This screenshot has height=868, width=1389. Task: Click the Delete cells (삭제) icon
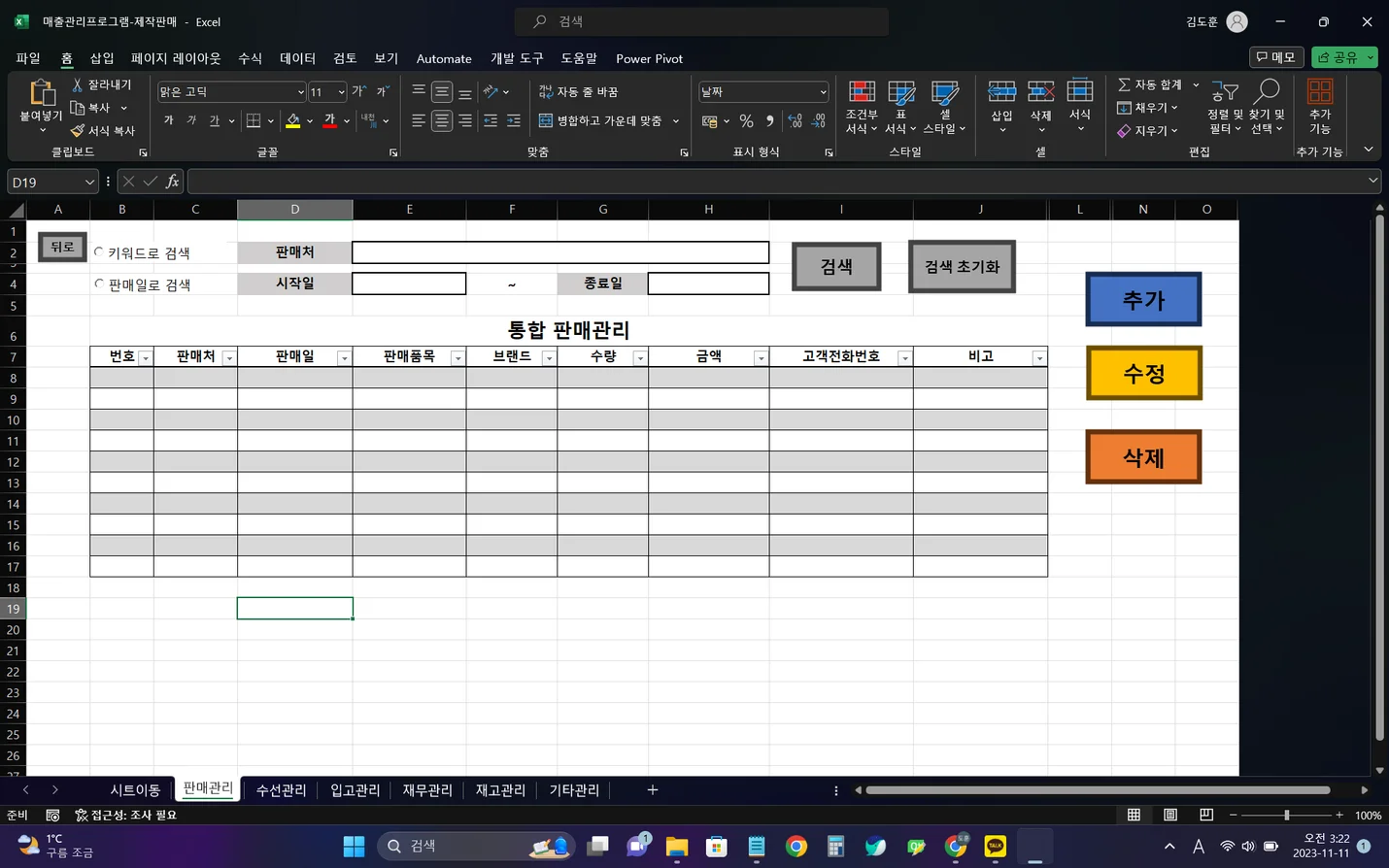(x=1040, y=92)
